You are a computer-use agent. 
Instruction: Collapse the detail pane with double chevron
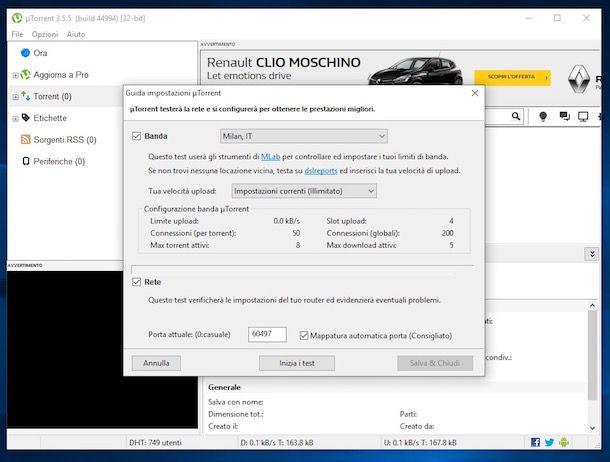click(592, 254)
